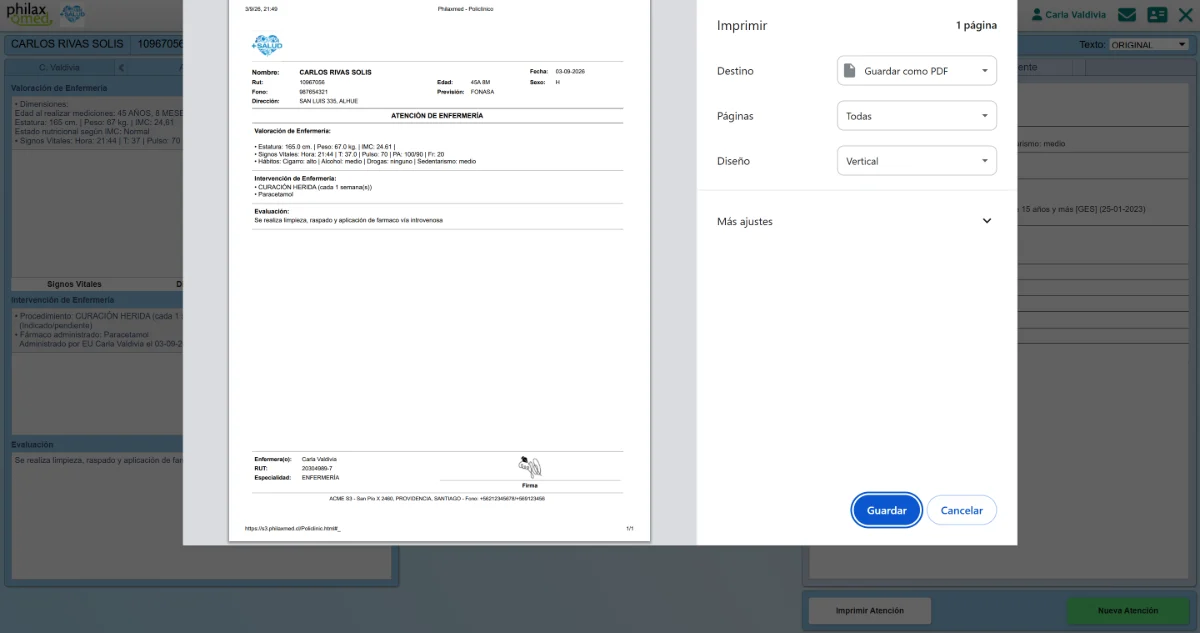Click the 'Imprimir Atención' button
This screenshot has height=633, width=1200.
pos(869,610)
